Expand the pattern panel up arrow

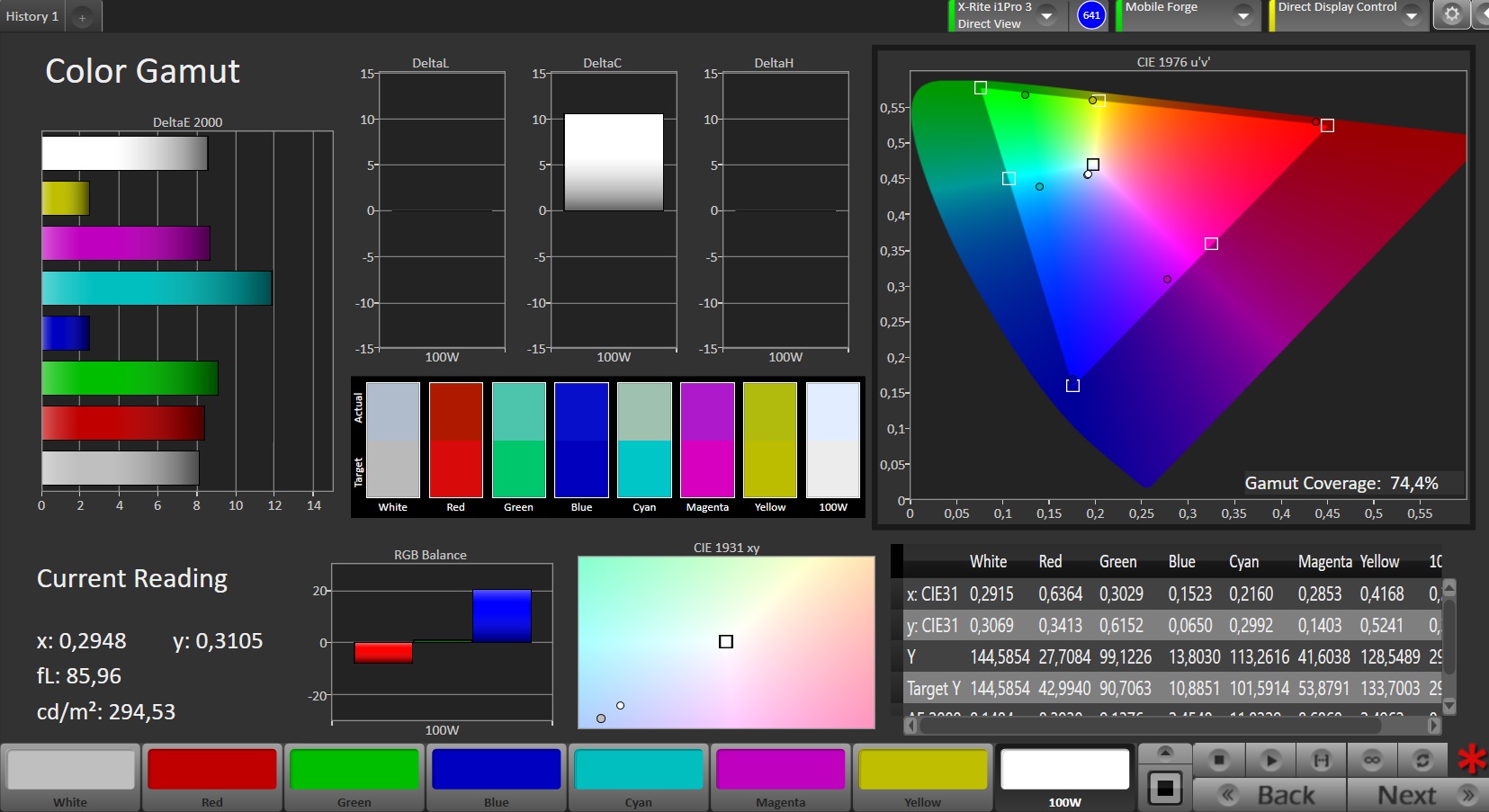(x=1165, y=752)
